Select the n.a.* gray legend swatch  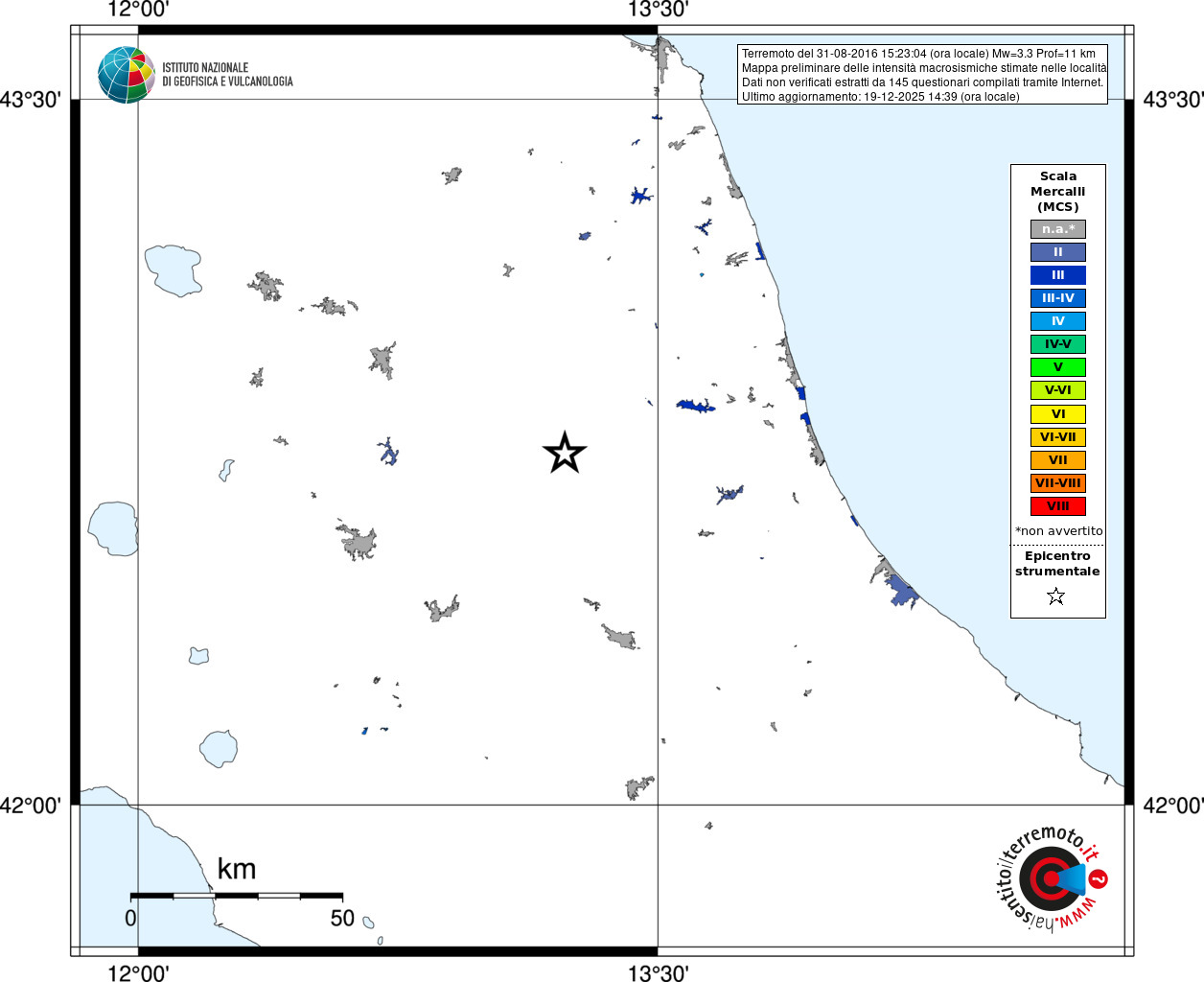(x=1058, y=229)
